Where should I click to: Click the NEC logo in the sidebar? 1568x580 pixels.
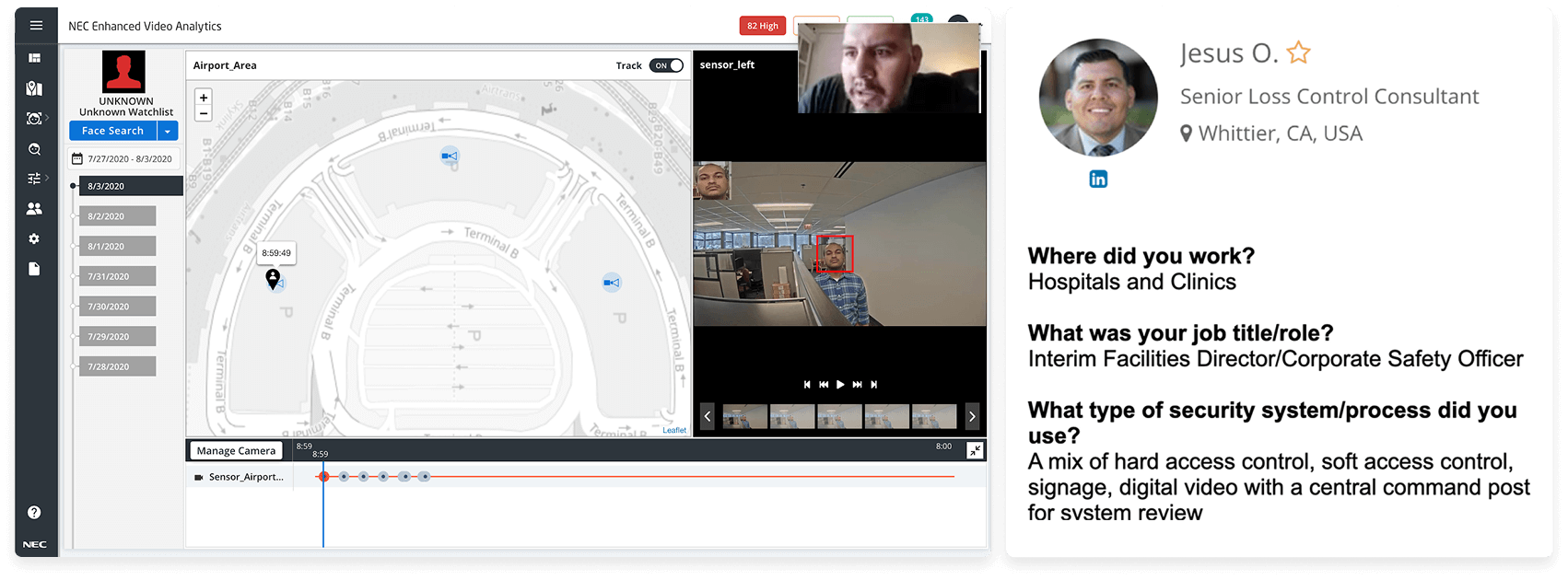pyautogui.click(x=35, y=545)
